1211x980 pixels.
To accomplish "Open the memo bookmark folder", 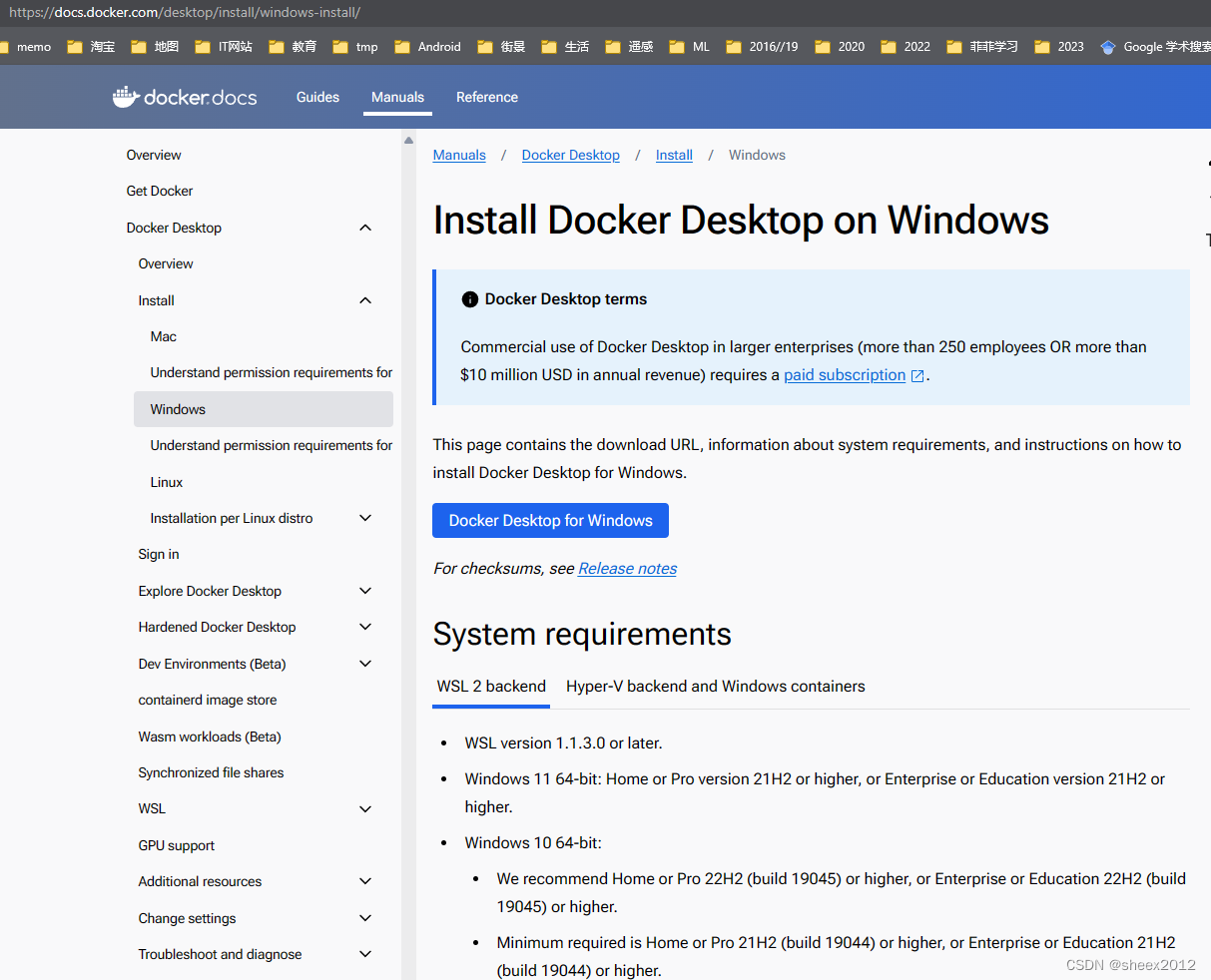I will point(26,47).
